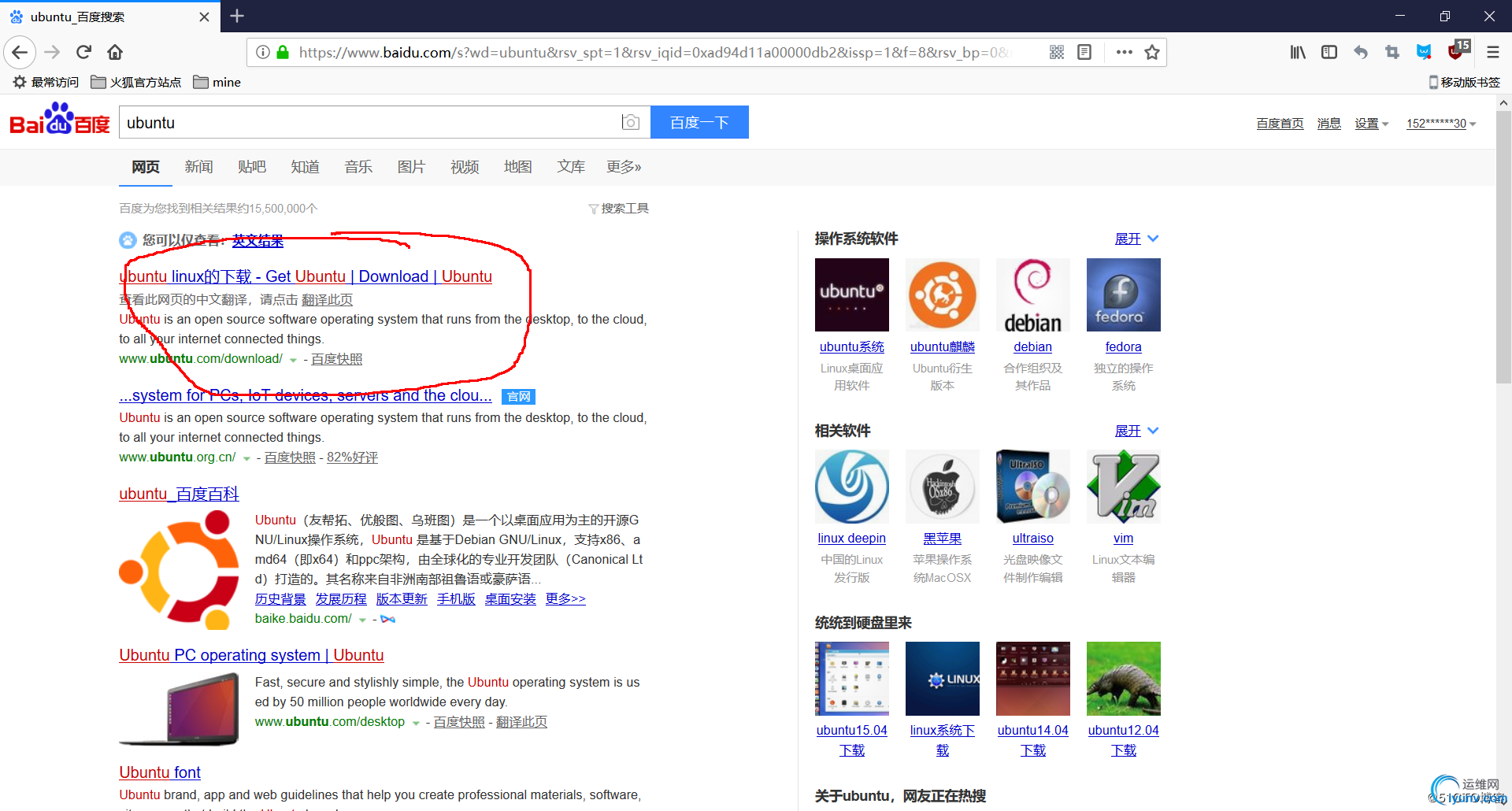Viewport: 1512px width, 811px height.
Task: Open 移动版书签 mobile bookmarks
Action: click(x=1464, y=82)
